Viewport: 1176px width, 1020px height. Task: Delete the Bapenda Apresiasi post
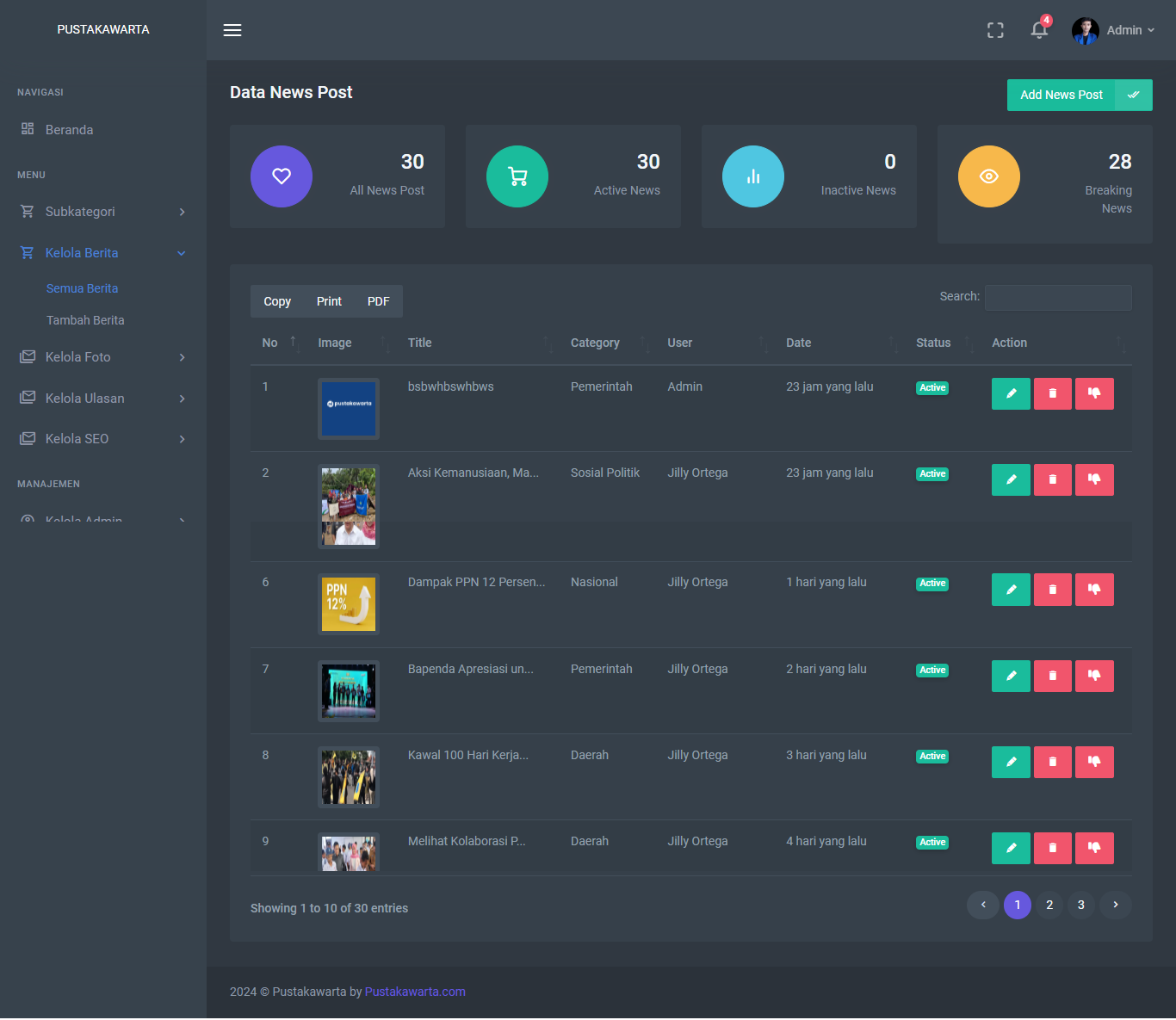click(1052, 676)
